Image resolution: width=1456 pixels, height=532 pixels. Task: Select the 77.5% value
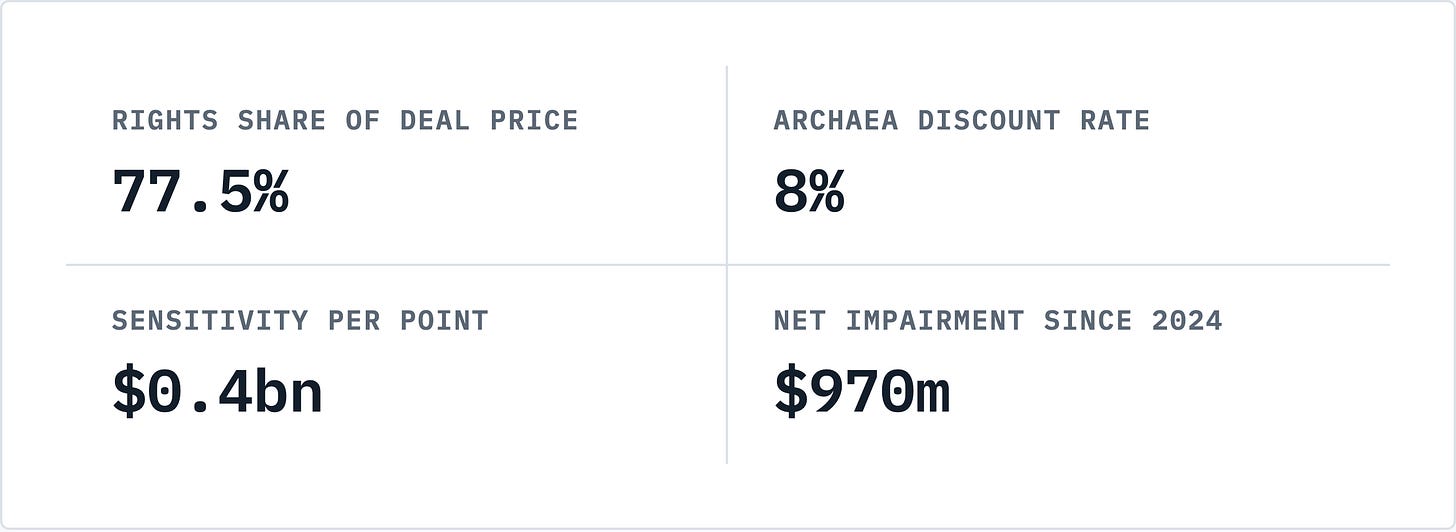pyautogui.click(x=200, y=191)
